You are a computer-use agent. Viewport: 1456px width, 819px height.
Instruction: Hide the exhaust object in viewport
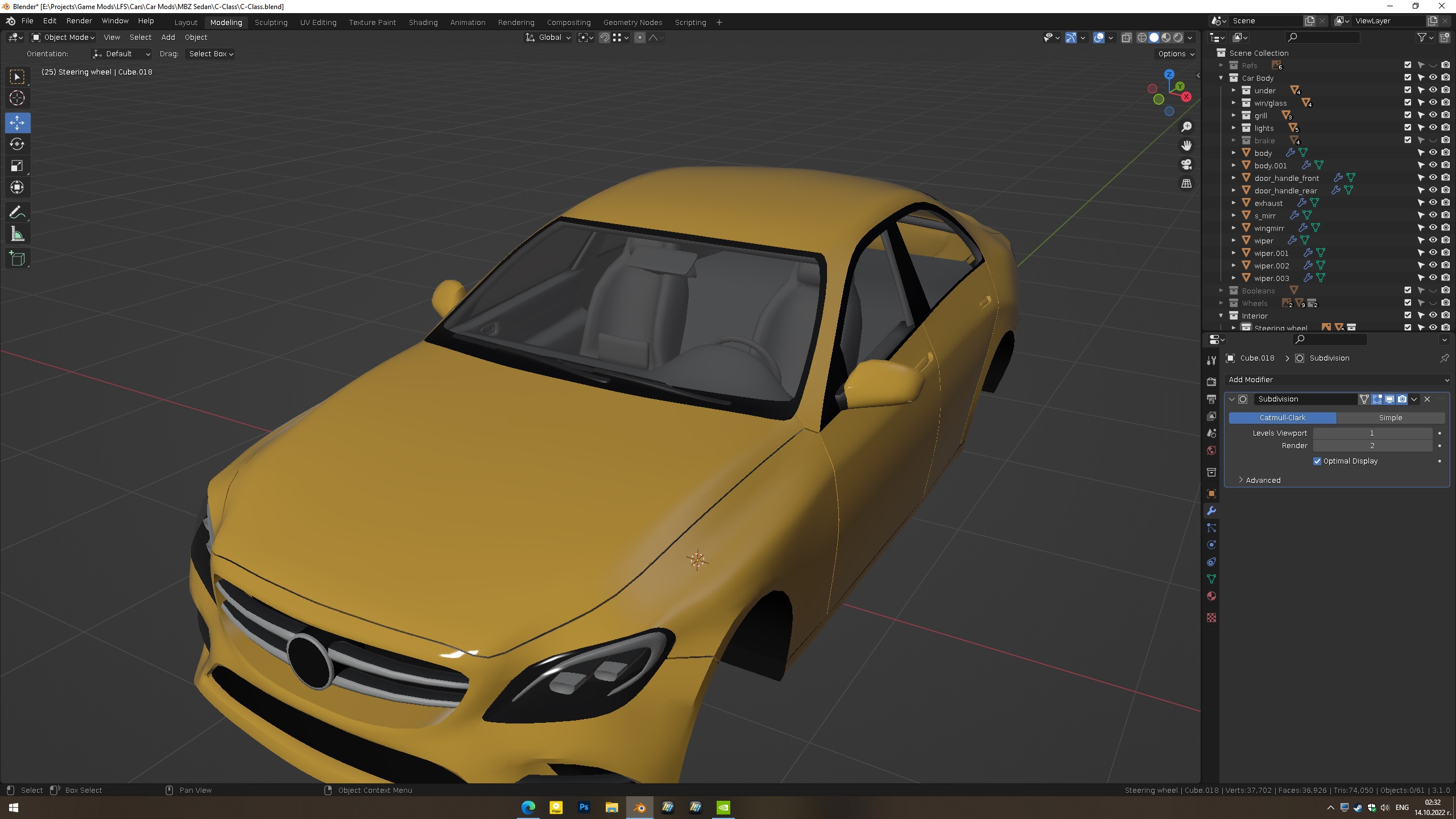(x=1433, y=203)
